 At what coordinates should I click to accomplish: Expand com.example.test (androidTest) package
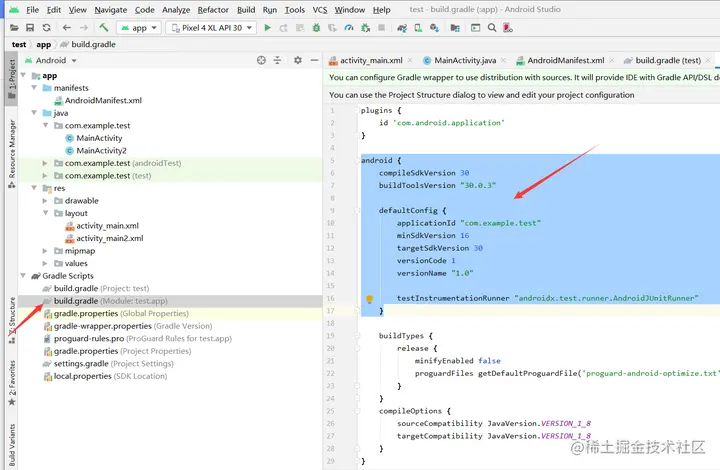point(45,162)
